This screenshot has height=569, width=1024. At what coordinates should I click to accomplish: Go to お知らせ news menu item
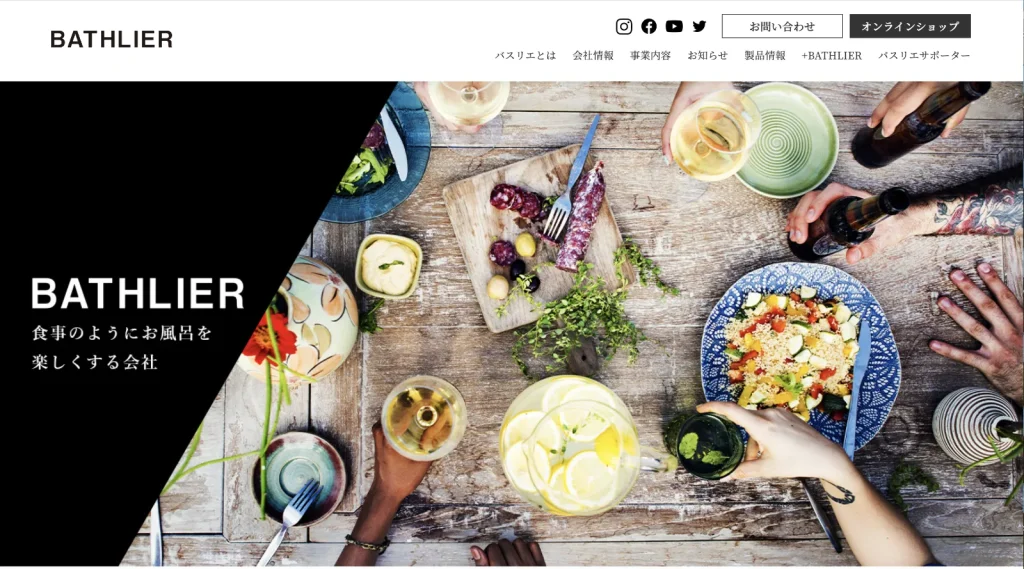click(x=707, y=56)
